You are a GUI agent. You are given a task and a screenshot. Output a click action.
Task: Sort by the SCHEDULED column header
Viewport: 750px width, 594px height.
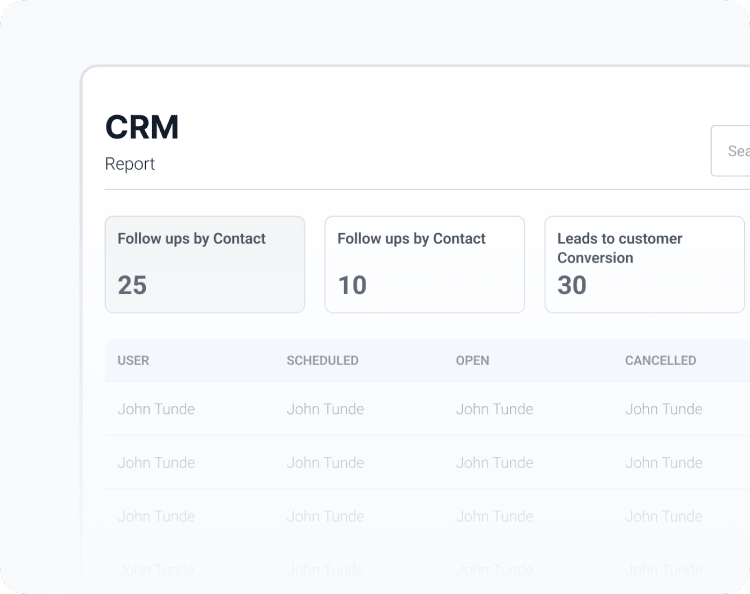click(x=322, y=360)
